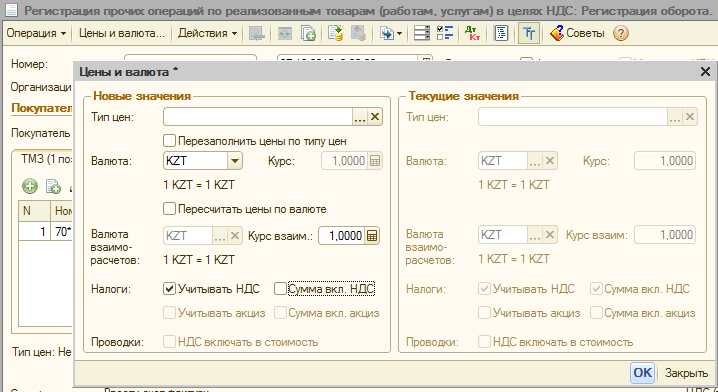Image resolution: width=718 pixels, height=392 pixels.
Task: Click the green add row icon in ТМЗ
Action: (x=30, y=186)
